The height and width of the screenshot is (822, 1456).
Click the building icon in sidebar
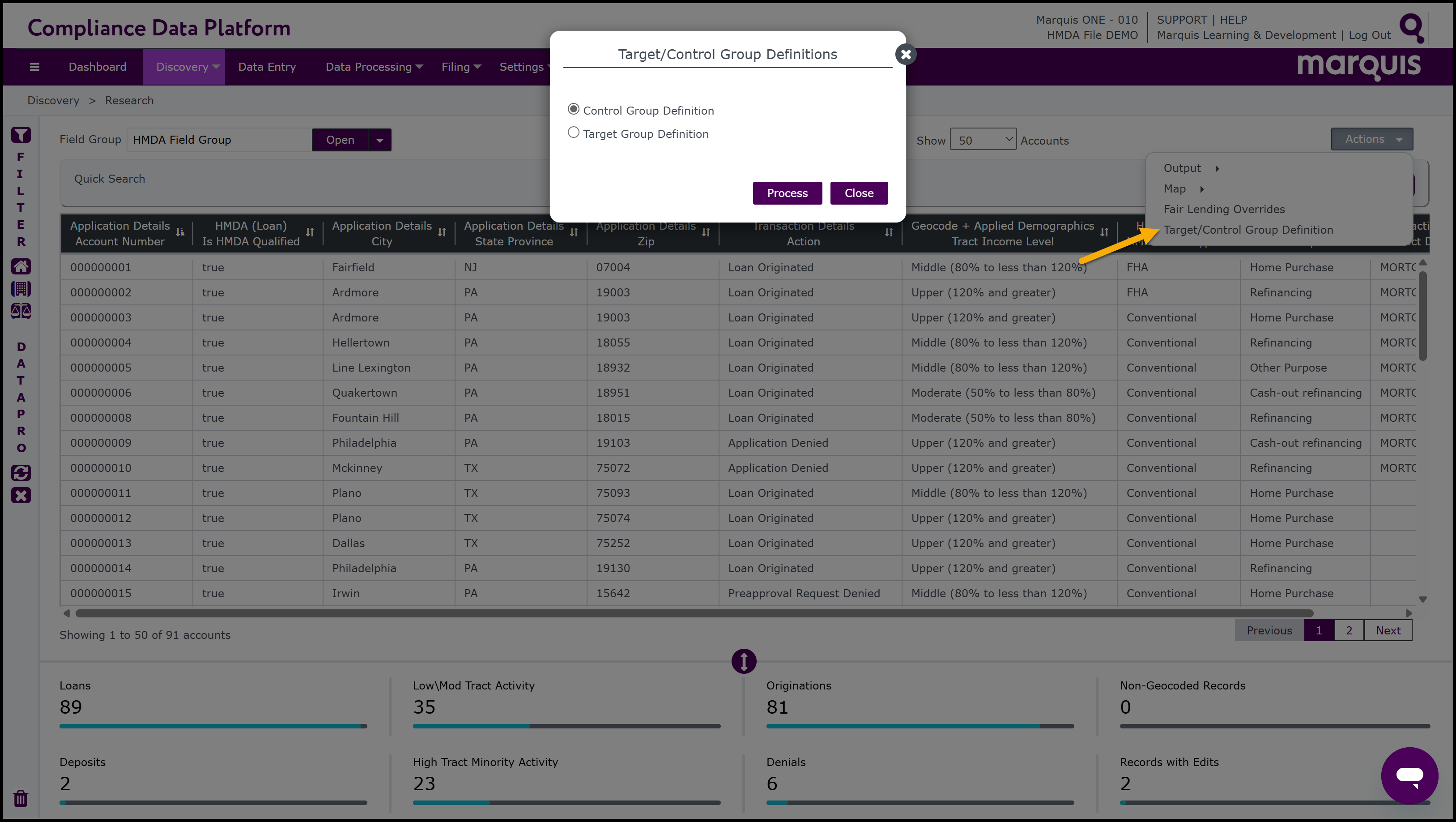click(x=21, y=288)
